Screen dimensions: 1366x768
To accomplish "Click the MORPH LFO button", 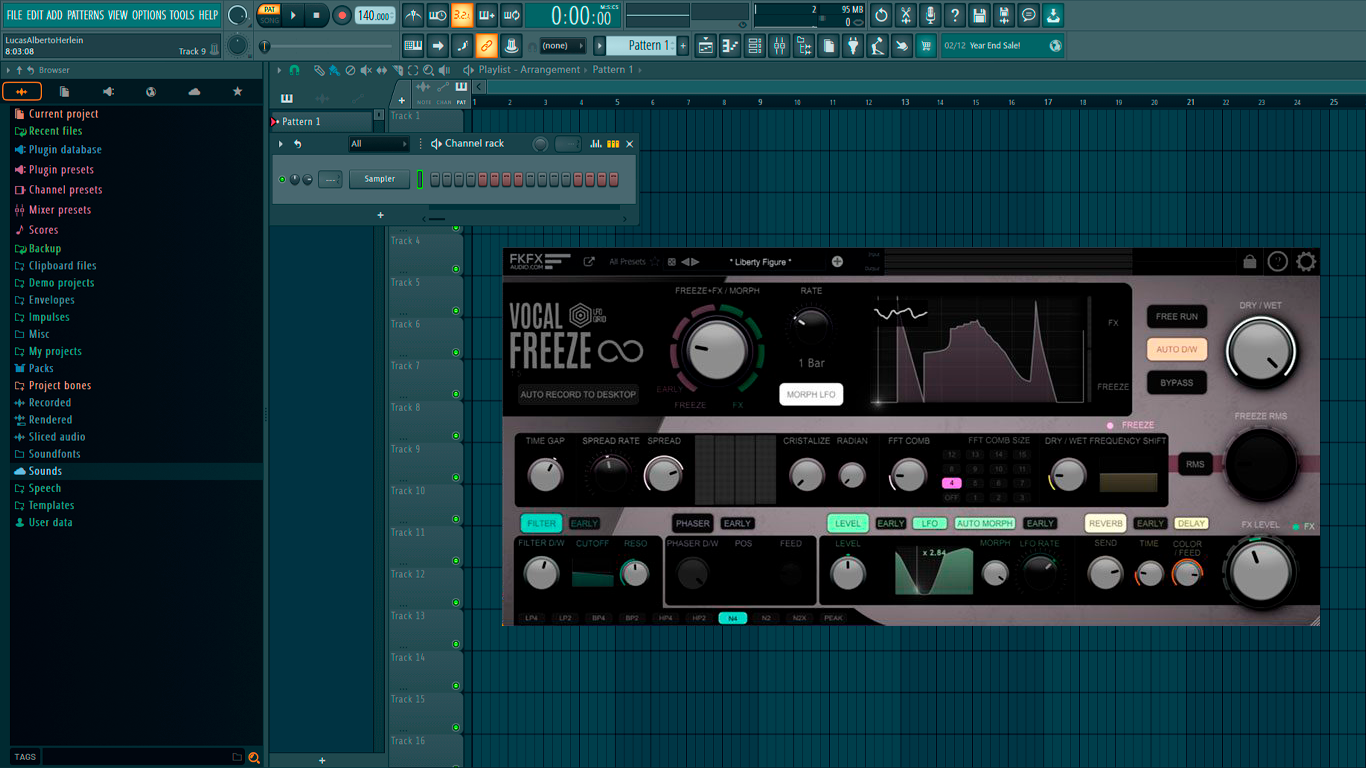I will click(811, 395).
